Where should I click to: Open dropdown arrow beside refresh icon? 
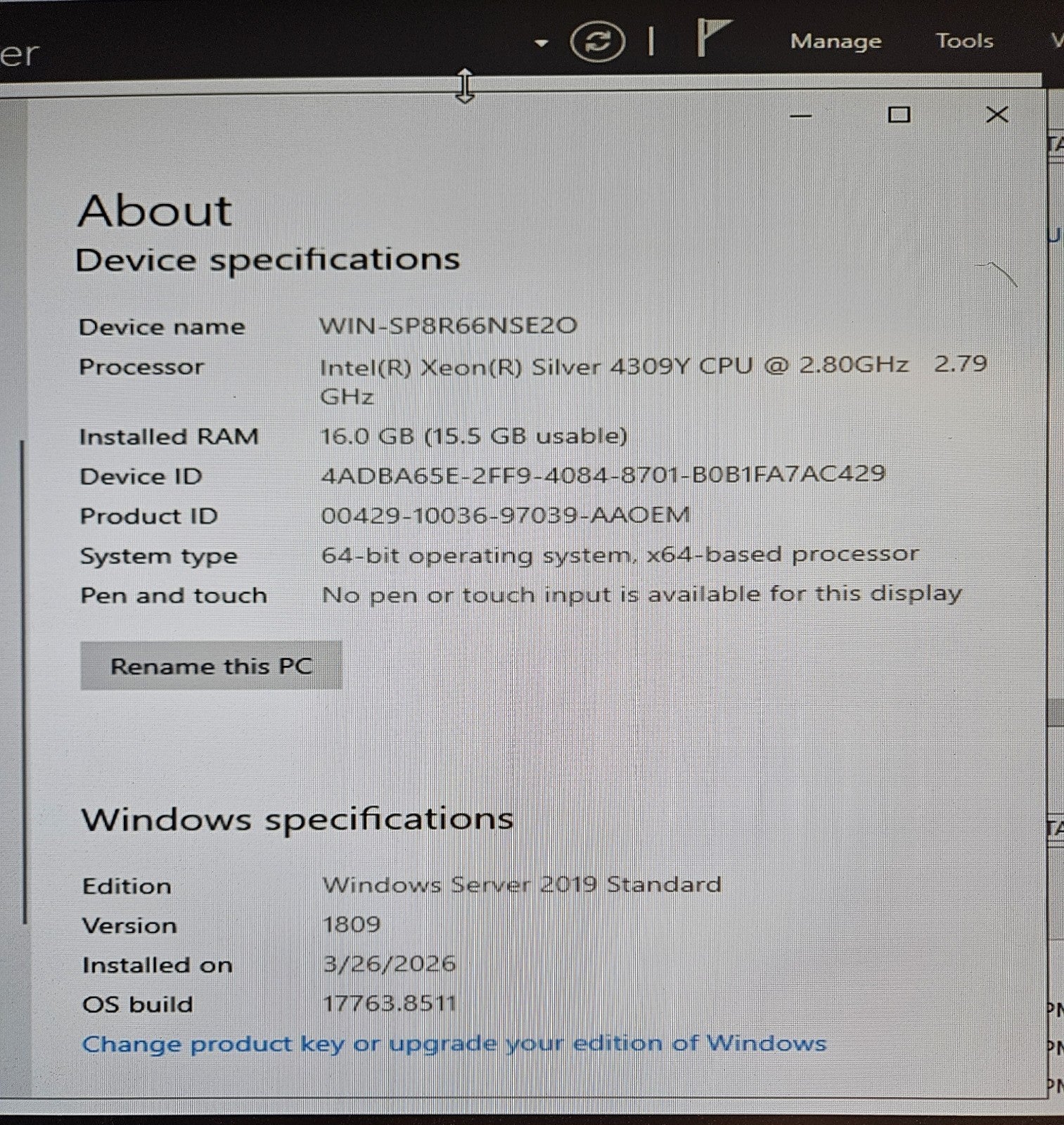click(541, 43)
